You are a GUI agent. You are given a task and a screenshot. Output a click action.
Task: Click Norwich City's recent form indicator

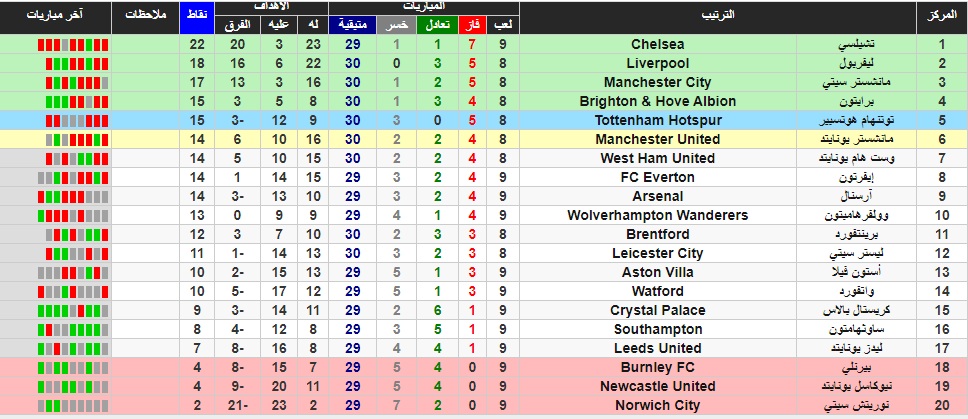[x=73, y=405]
